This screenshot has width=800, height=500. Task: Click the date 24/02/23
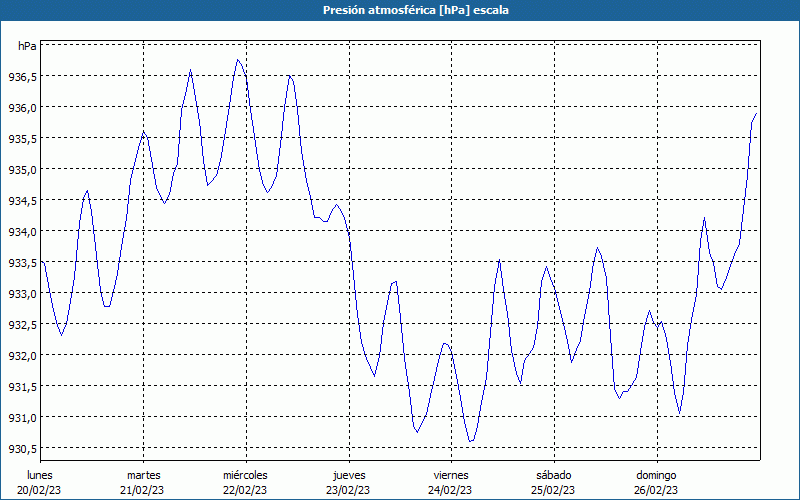451,490
